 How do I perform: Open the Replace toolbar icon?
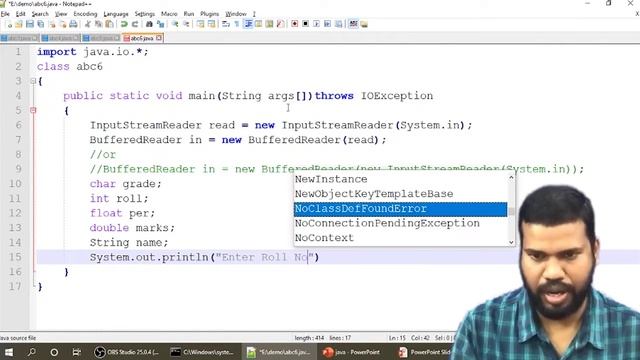(160, 24)
